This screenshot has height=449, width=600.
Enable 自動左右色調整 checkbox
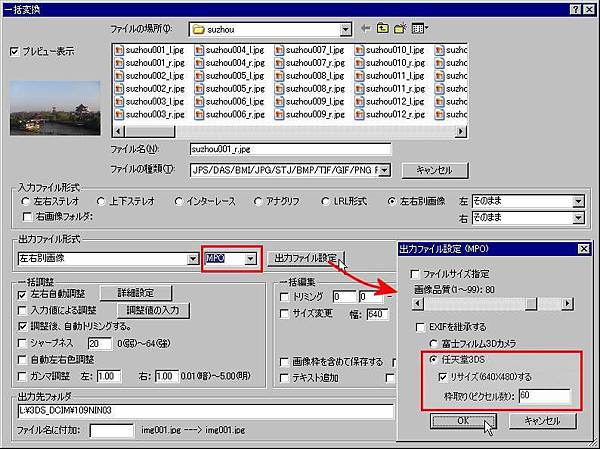(22, 360)
